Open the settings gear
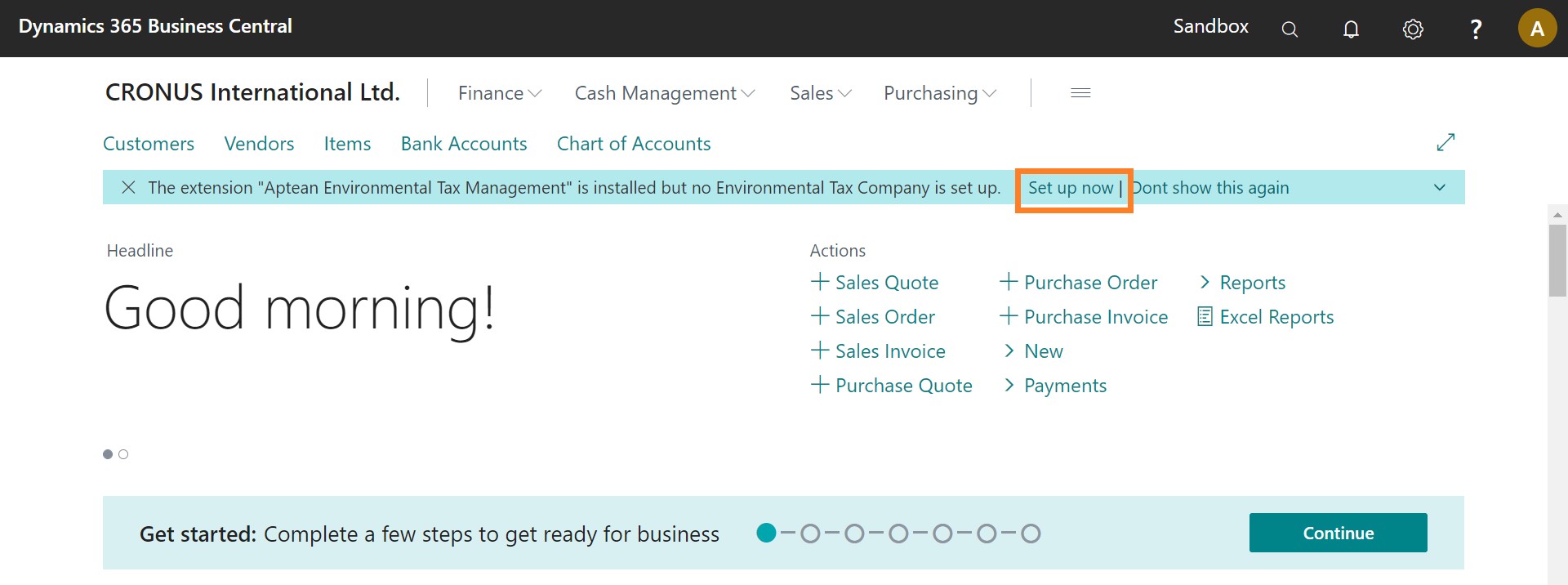Viewport: 1568px width, 585px height. [1413, 29]
